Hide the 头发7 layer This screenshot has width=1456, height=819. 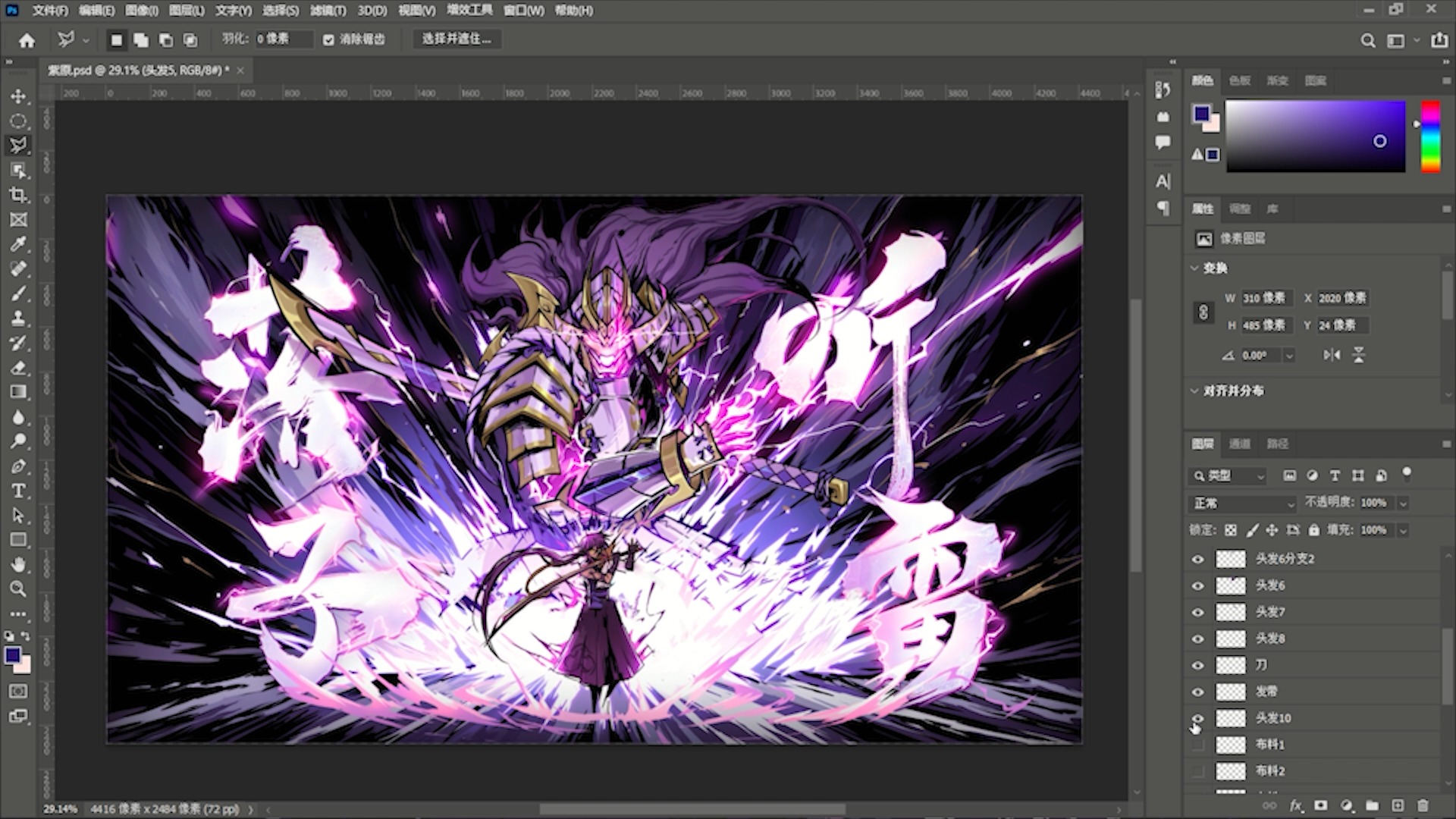1198,612
